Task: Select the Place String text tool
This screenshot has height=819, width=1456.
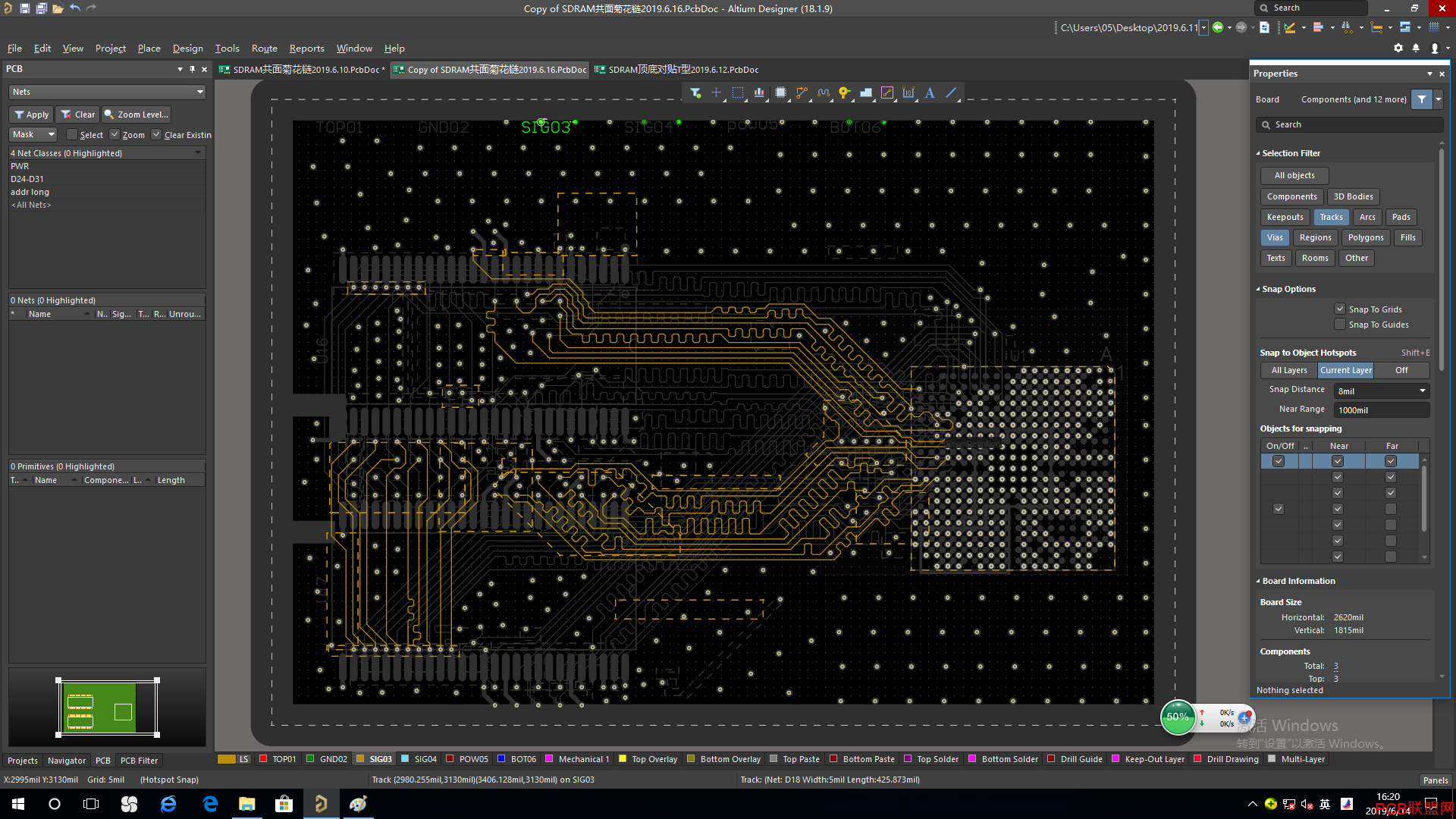Action: tap(930, 93)
